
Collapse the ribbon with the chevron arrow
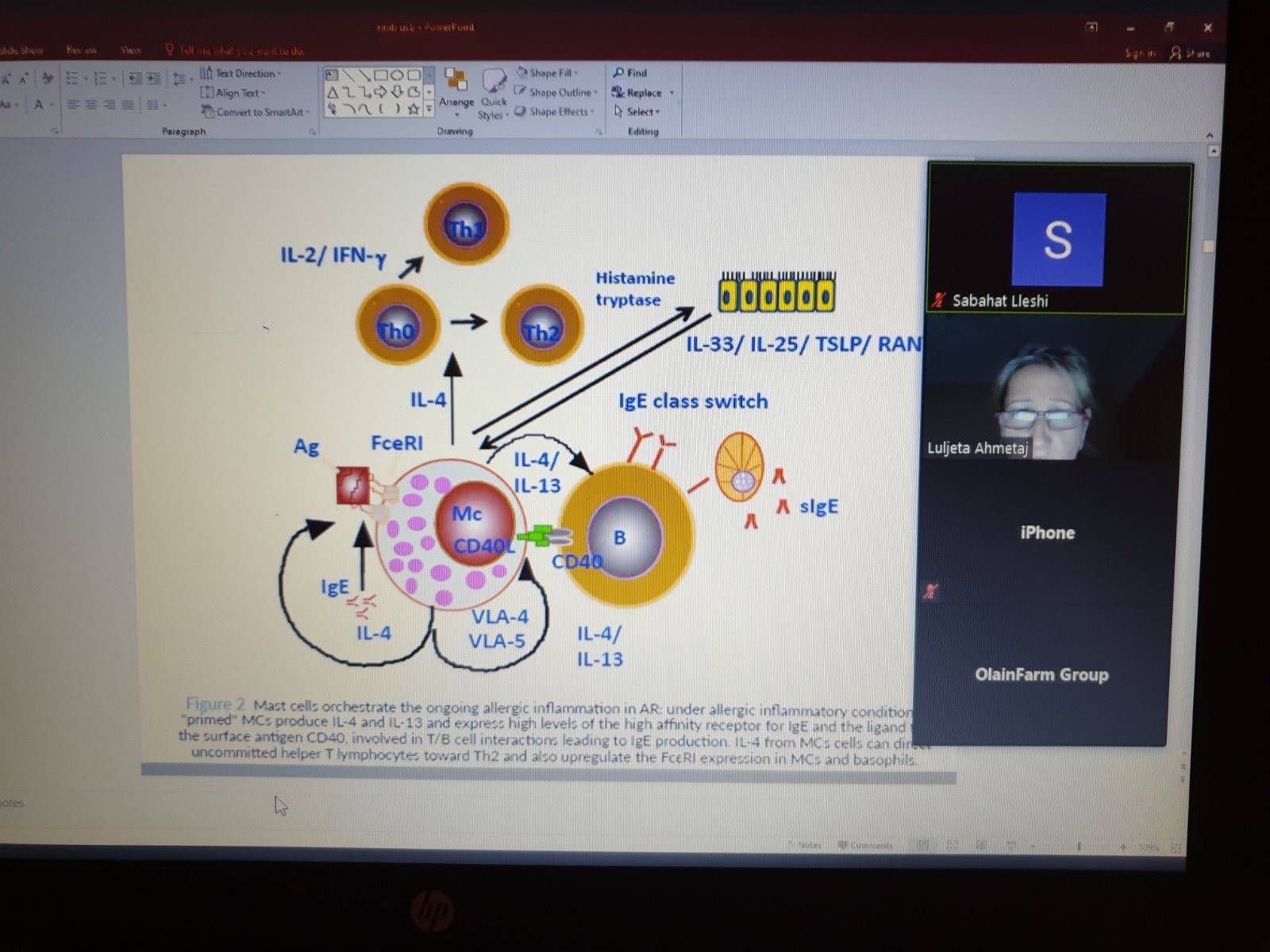[x=1210, y=135]
